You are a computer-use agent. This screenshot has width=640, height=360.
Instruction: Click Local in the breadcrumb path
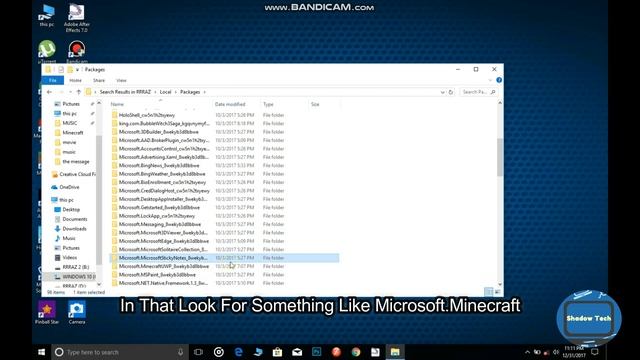tap(165, 92)
